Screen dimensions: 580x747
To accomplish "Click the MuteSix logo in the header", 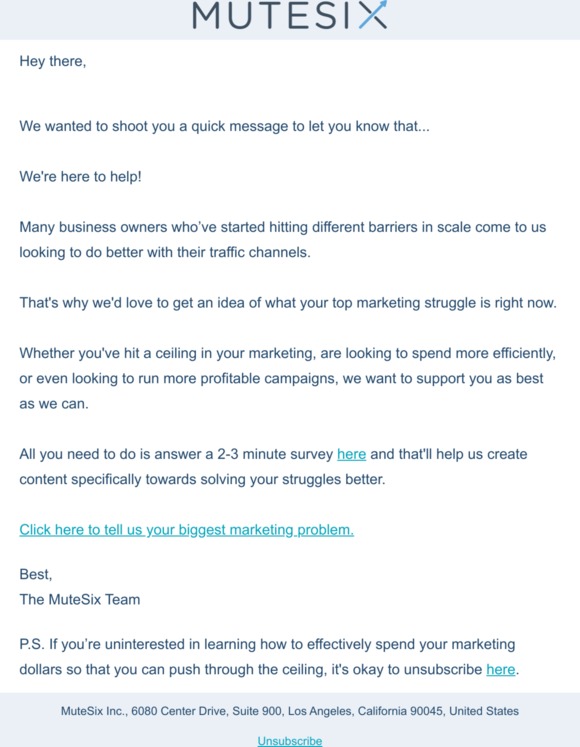I will tap(290, 15).
